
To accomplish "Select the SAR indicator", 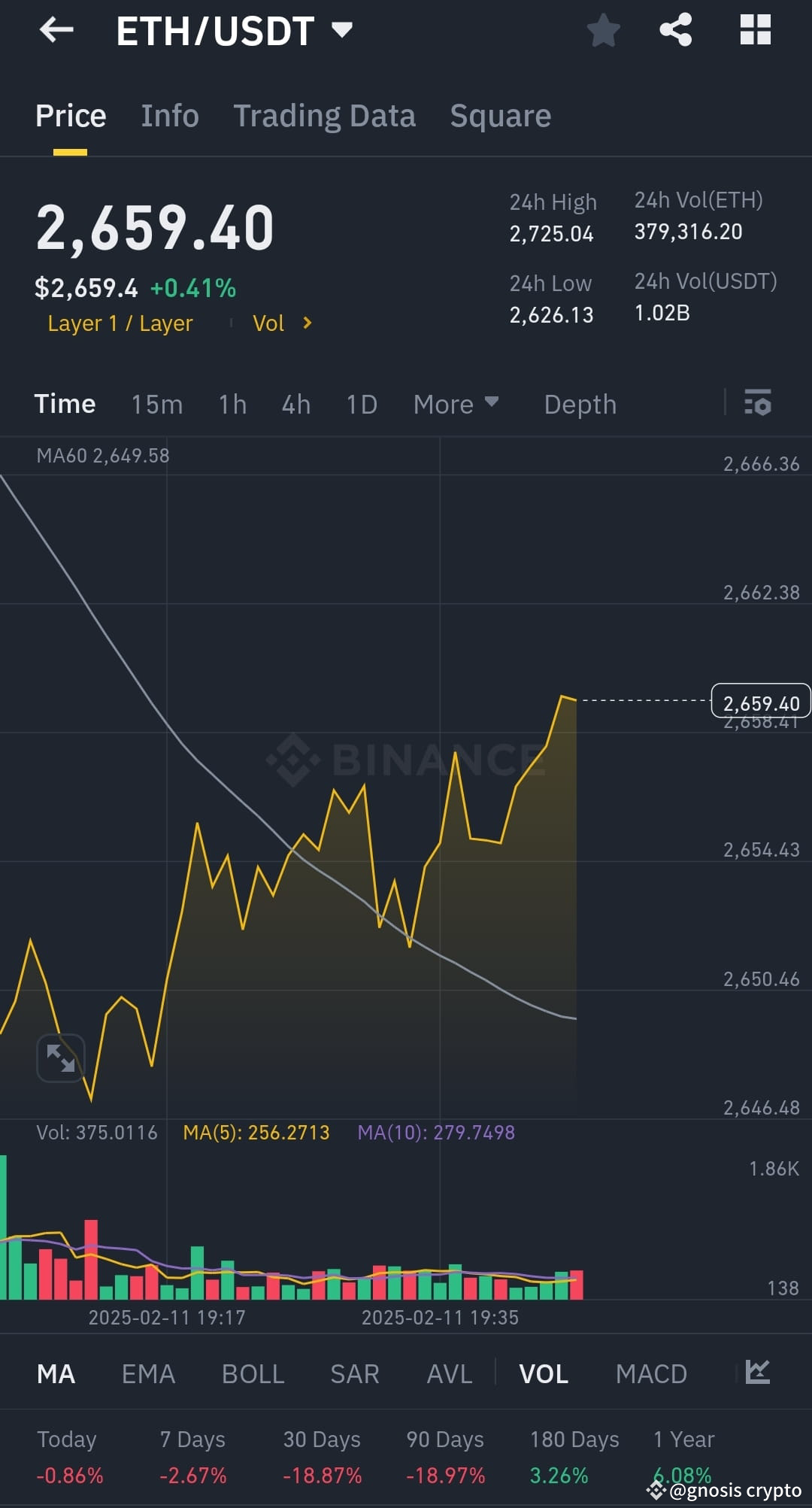I will (353, 1373).
